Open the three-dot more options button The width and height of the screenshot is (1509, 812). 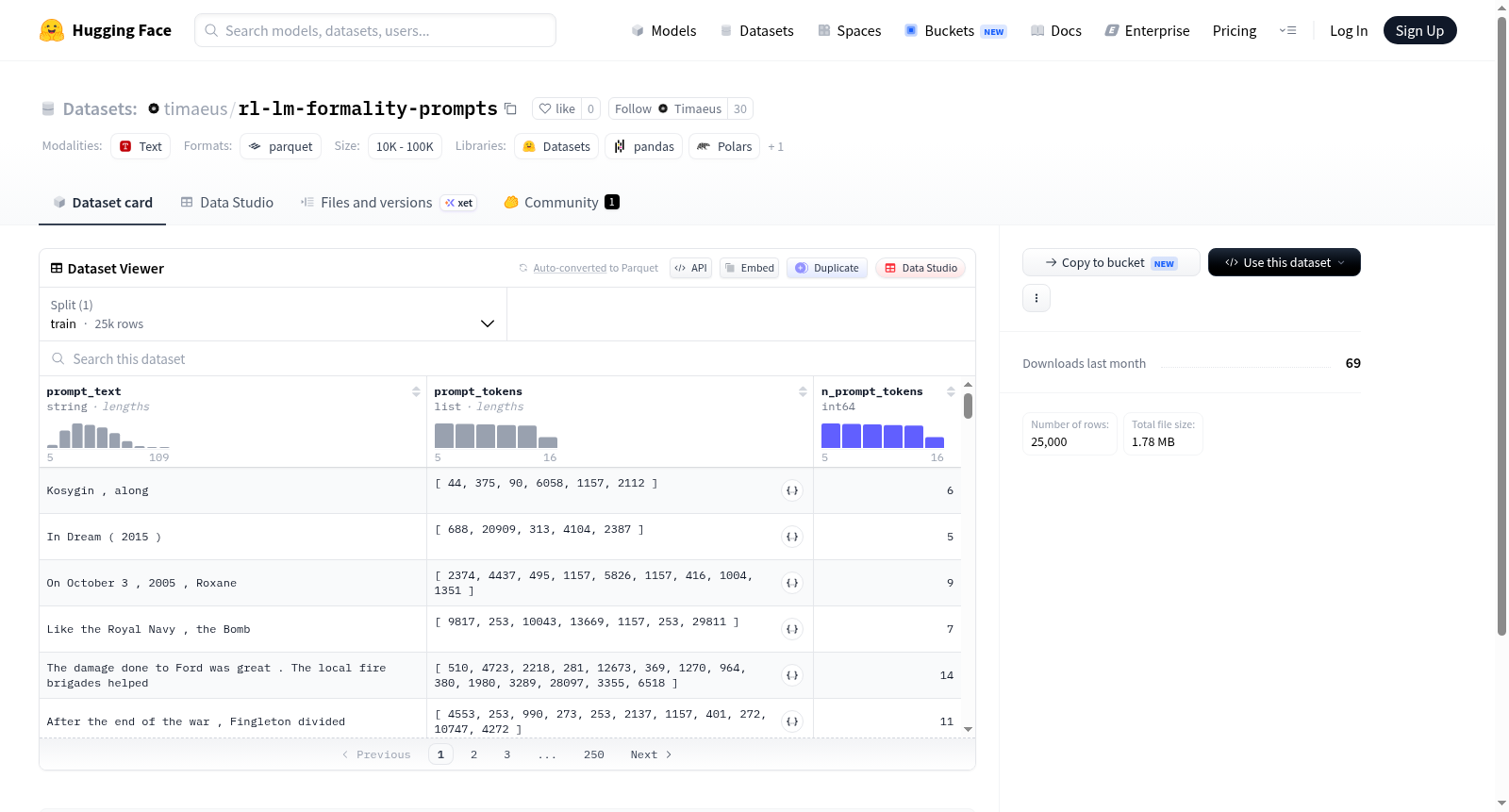1036,298
